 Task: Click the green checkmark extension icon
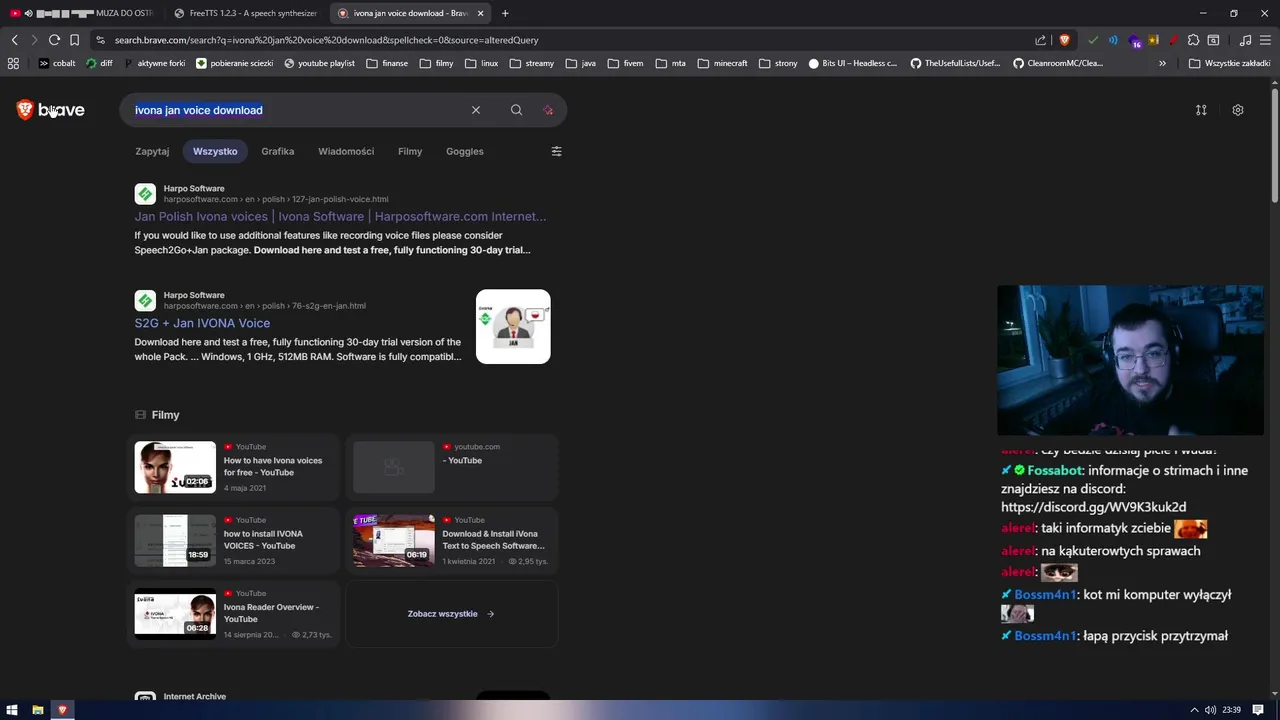click(1092, 40)
